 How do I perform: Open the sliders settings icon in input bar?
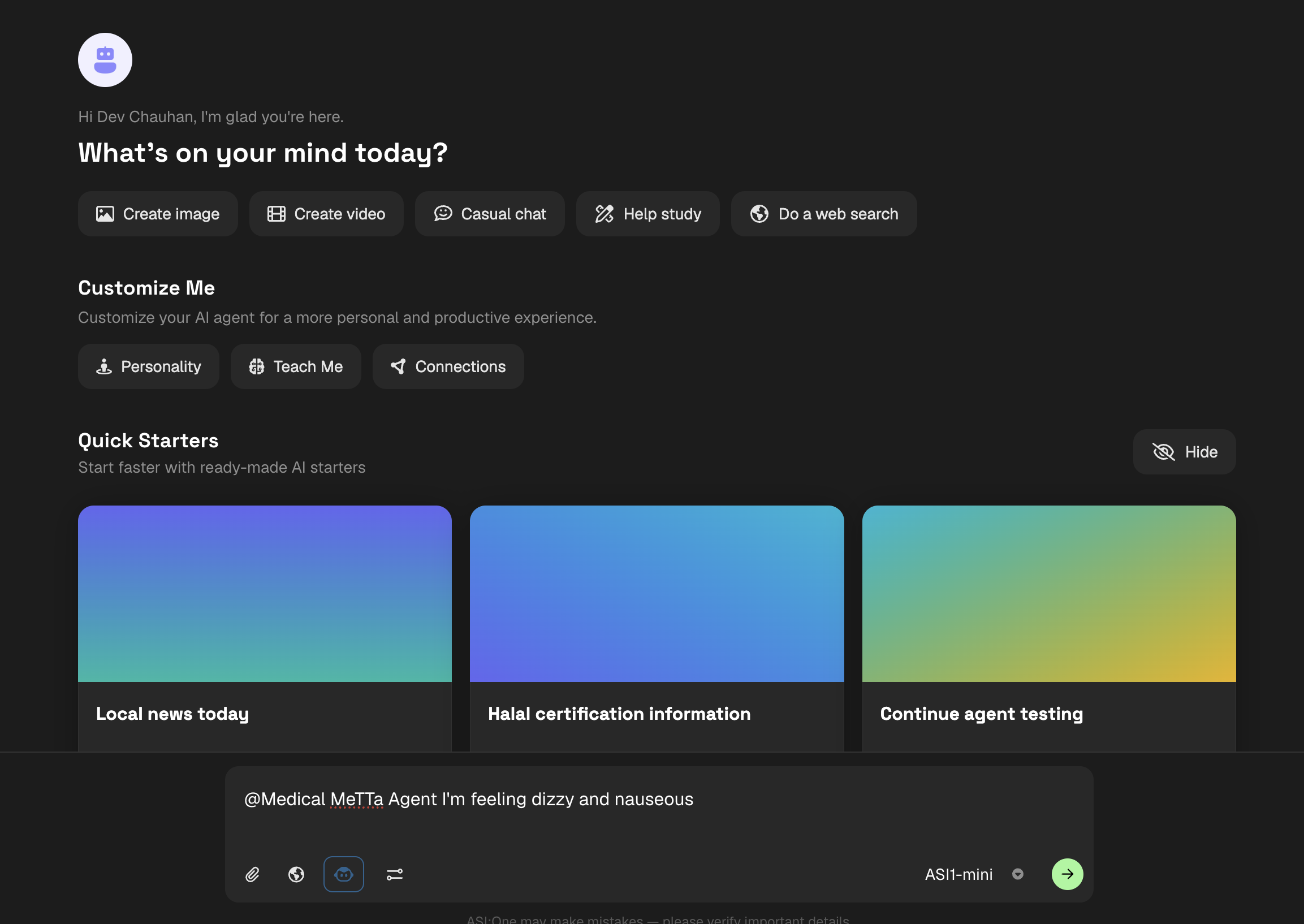click(x=395, y=874)
